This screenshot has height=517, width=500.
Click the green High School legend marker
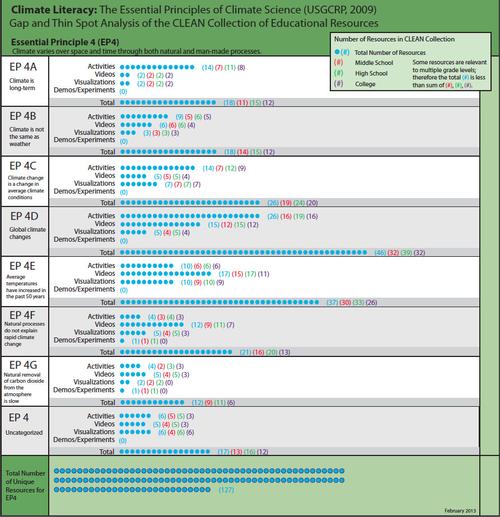click(x=338, y=73)
